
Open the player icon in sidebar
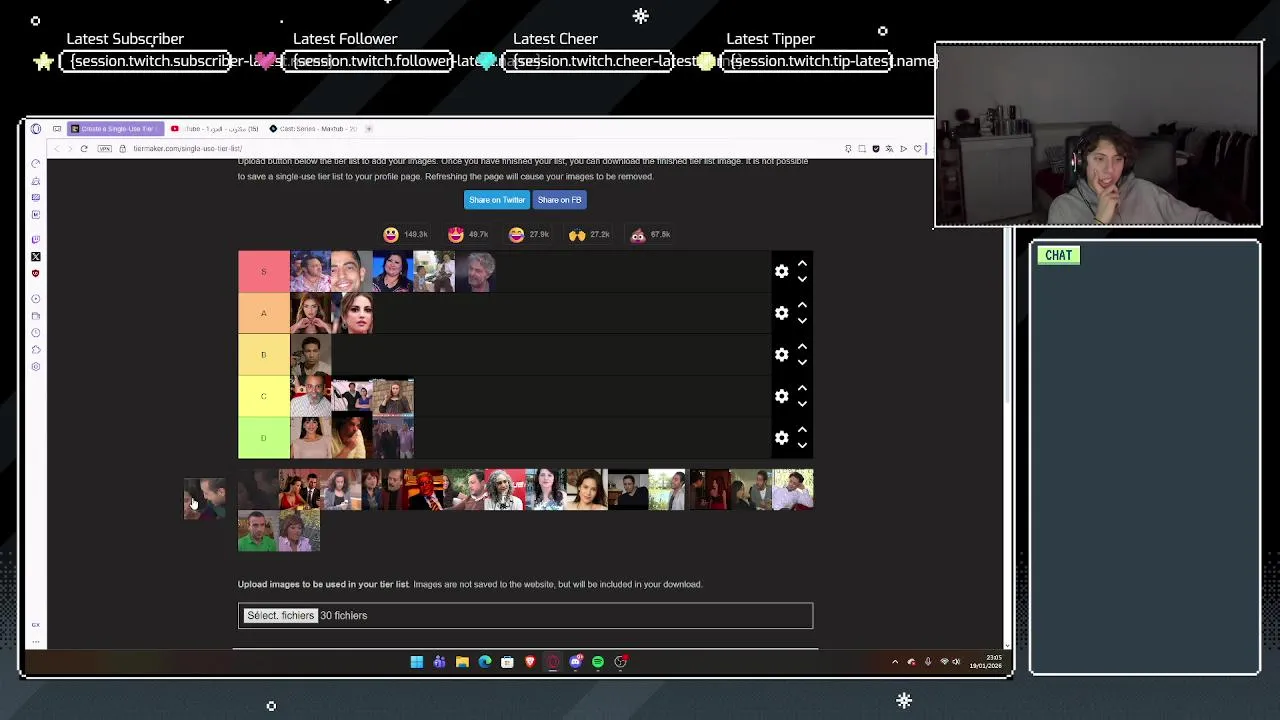pos(36,299)
